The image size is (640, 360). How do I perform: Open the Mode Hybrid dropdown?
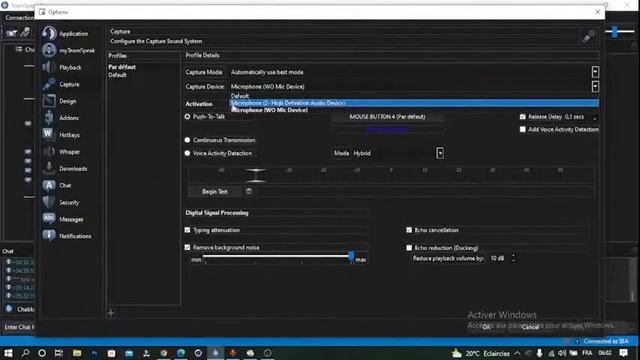click(440, 153)
